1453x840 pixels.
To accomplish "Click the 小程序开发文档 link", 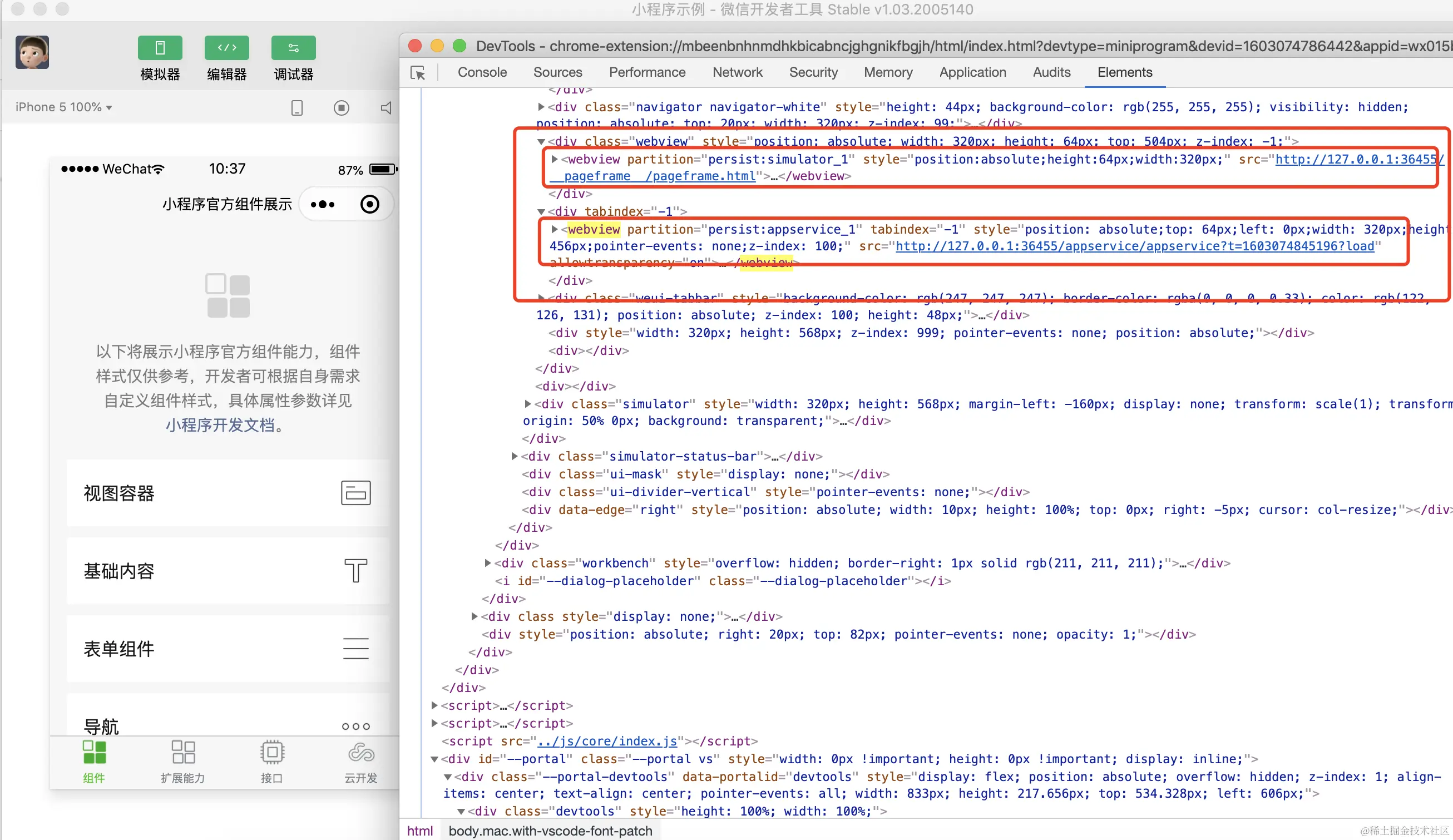I will [220, 426].
